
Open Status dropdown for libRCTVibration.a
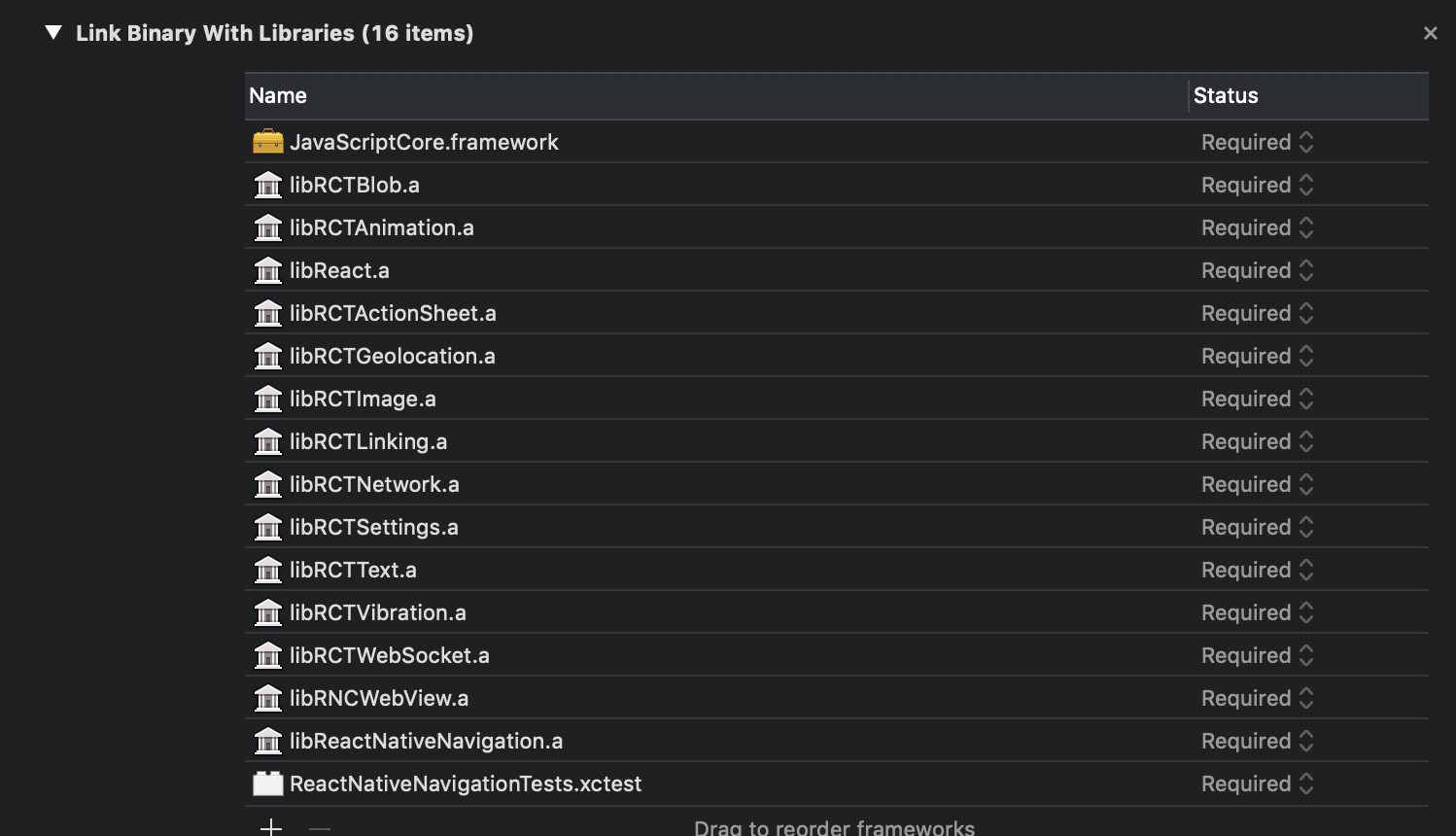[x=1257, y=612]
